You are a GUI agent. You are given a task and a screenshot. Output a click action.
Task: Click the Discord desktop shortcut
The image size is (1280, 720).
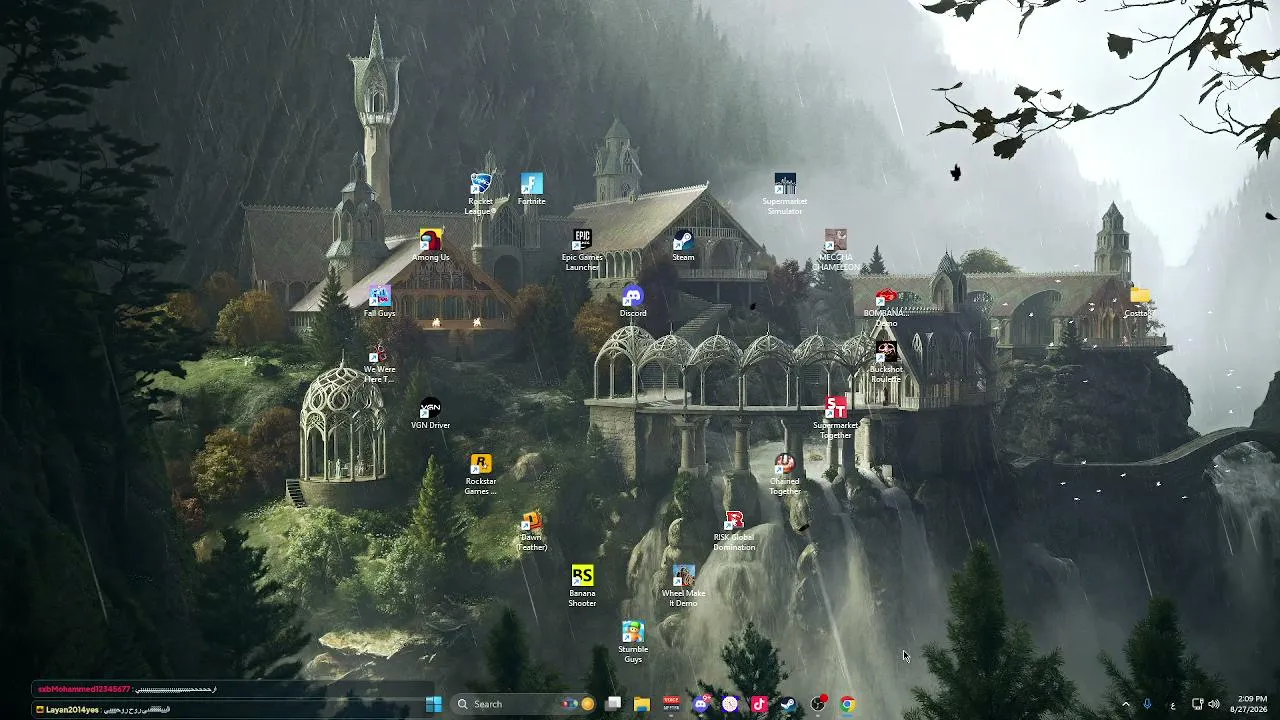pyautogui.click(x=633, y=301)
